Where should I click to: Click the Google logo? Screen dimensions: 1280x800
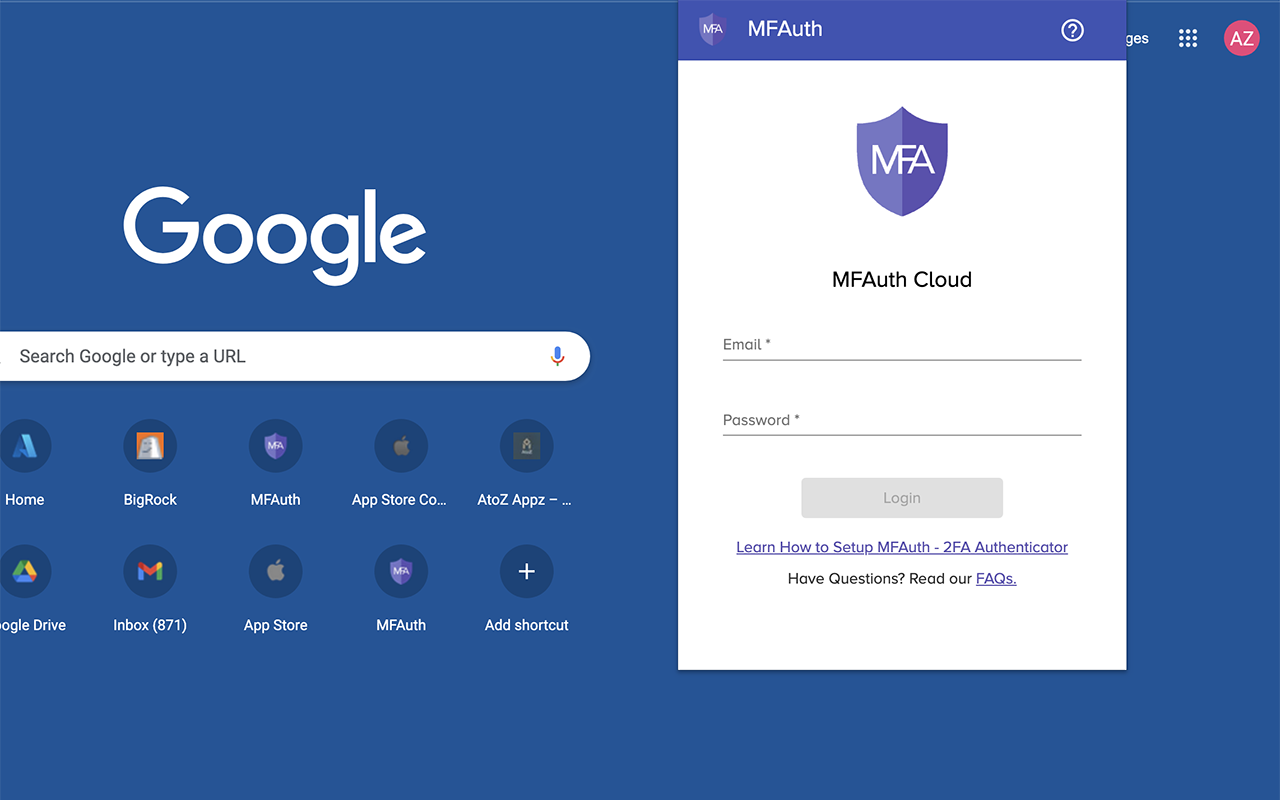[x=275, y=235]
